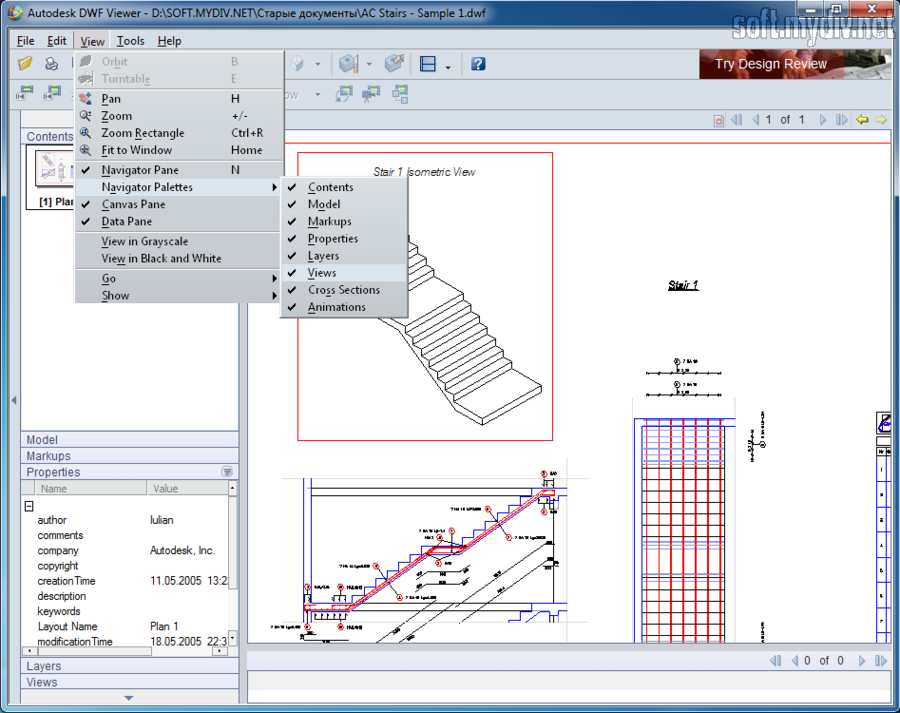Viewport: 900px width, 713px height.
Task: Click the blue Help question mark icon
Action: pyautogui.click(x=478, y=64)
